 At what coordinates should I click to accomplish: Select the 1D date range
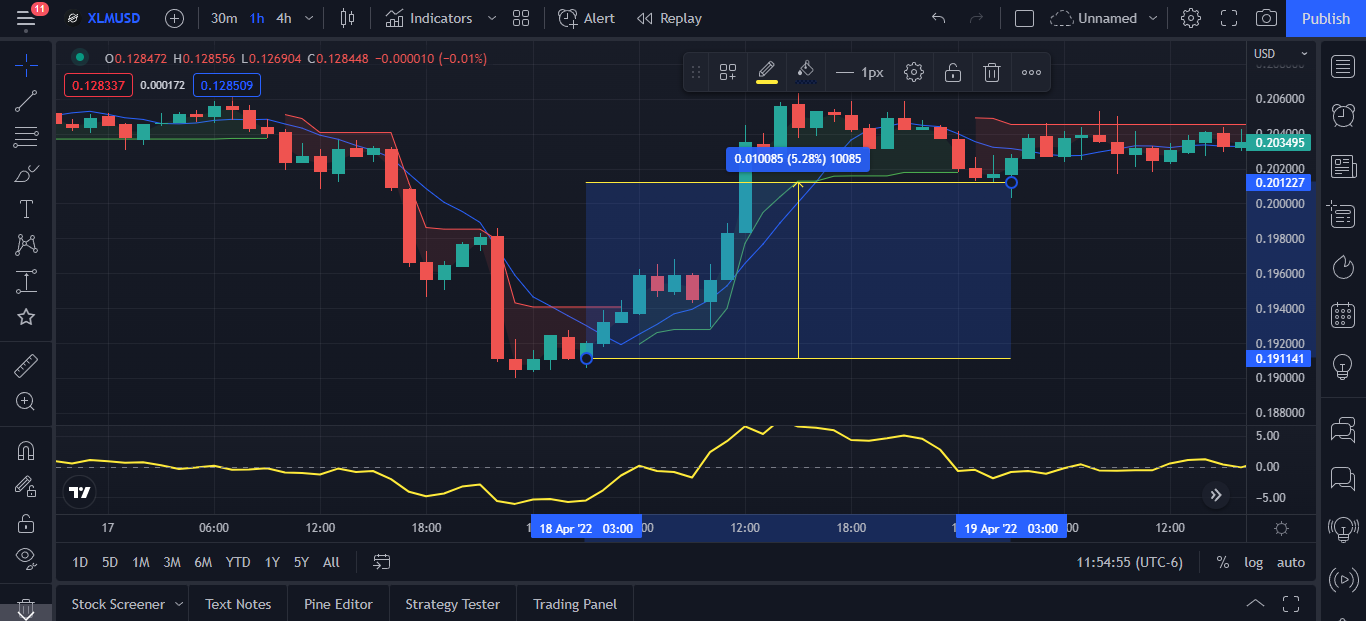(x=80, y=562)
